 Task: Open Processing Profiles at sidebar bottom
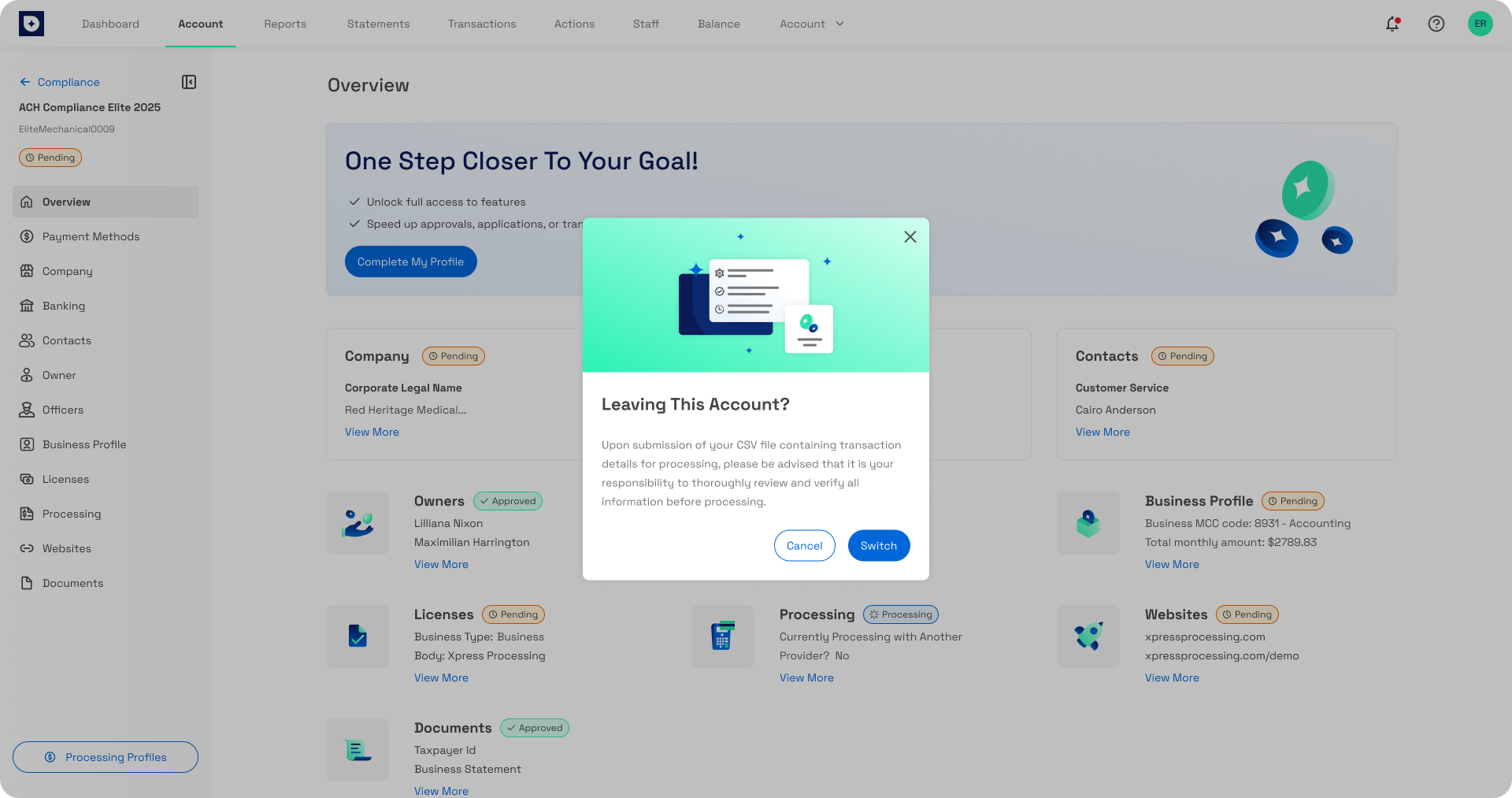coord(105,757)
